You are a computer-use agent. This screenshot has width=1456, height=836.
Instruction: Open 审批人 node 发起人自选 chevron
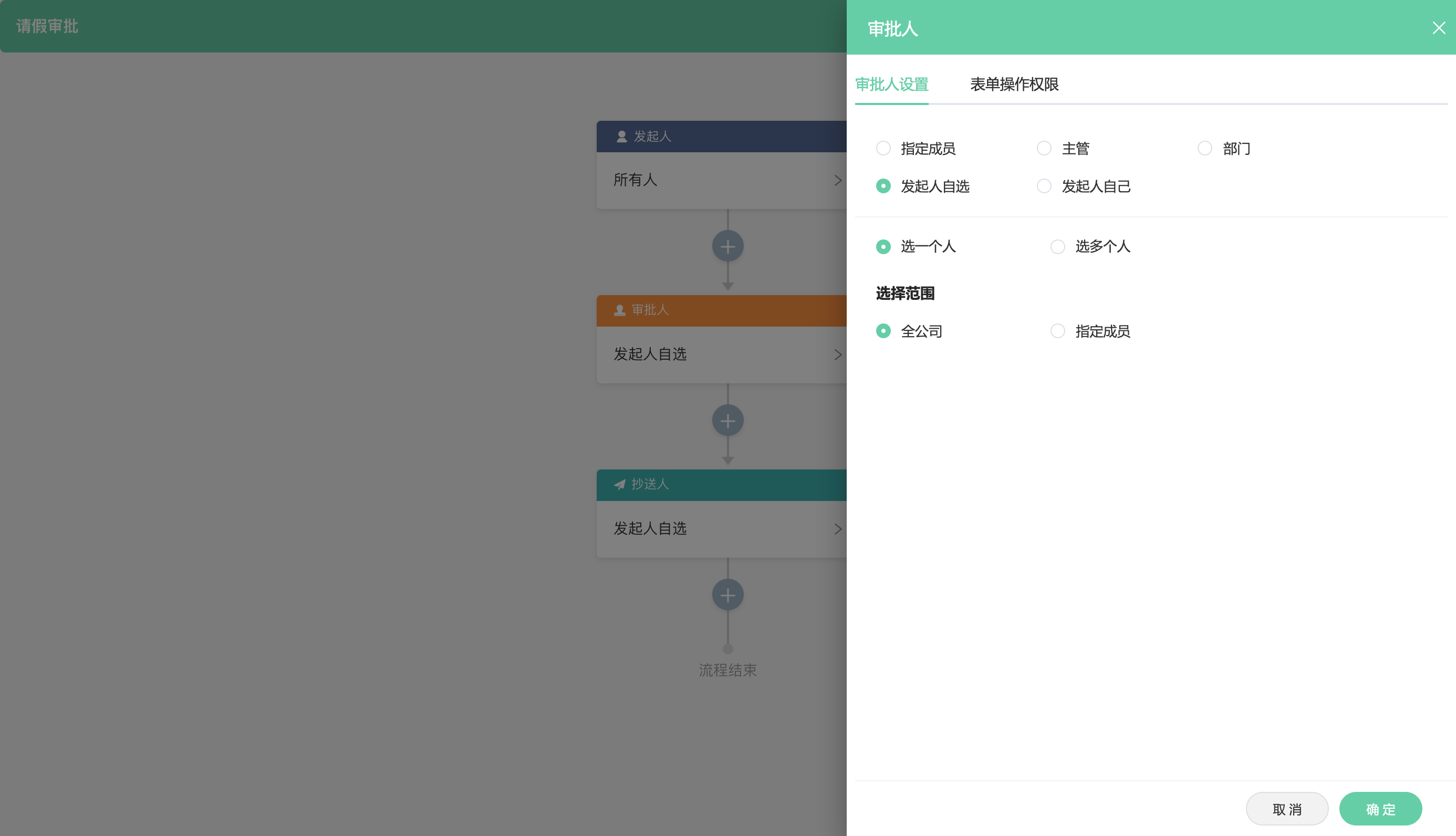coord(838,355)
